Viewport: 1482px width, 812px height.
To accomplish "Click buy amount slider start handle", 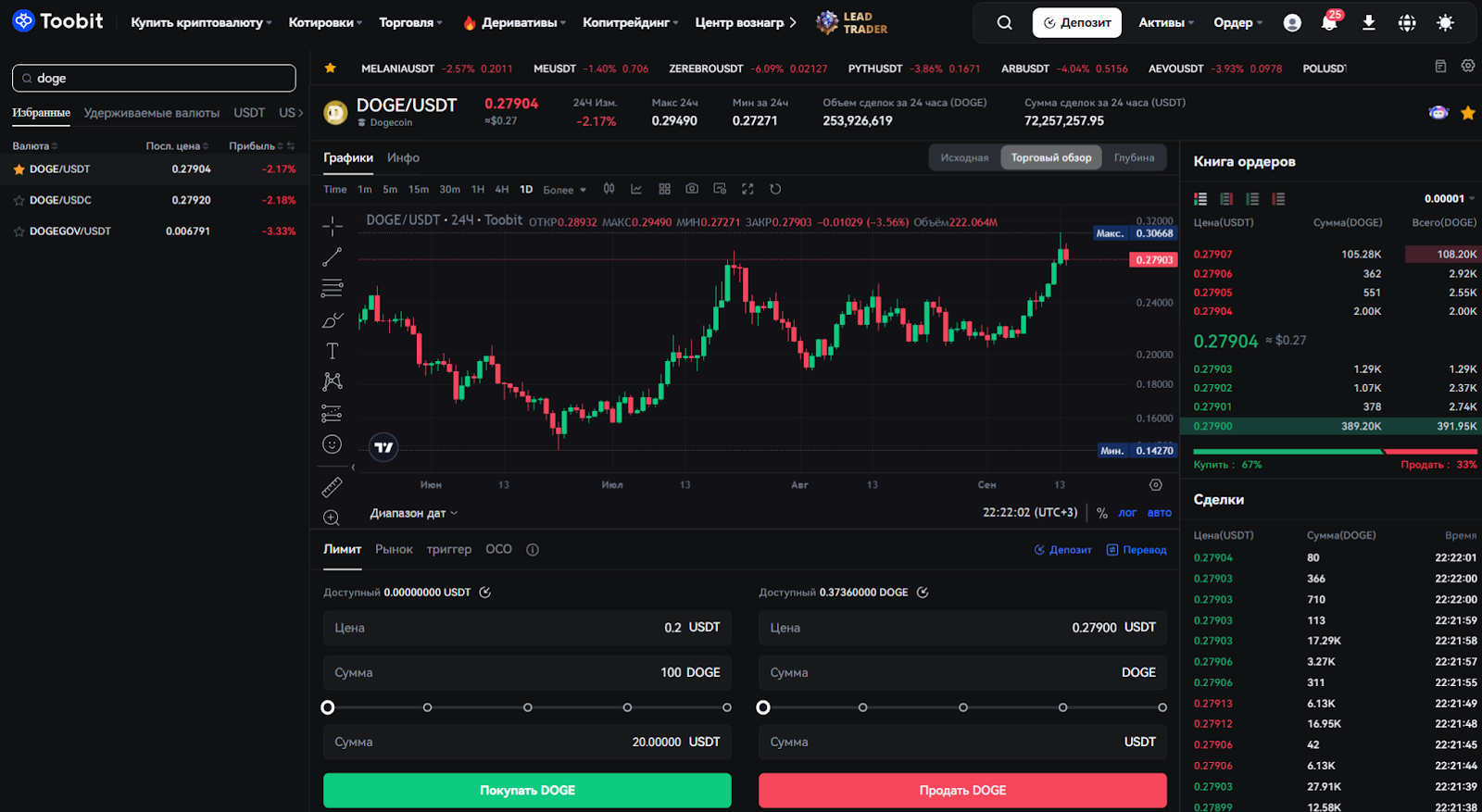I will click(x=327, y=707).
